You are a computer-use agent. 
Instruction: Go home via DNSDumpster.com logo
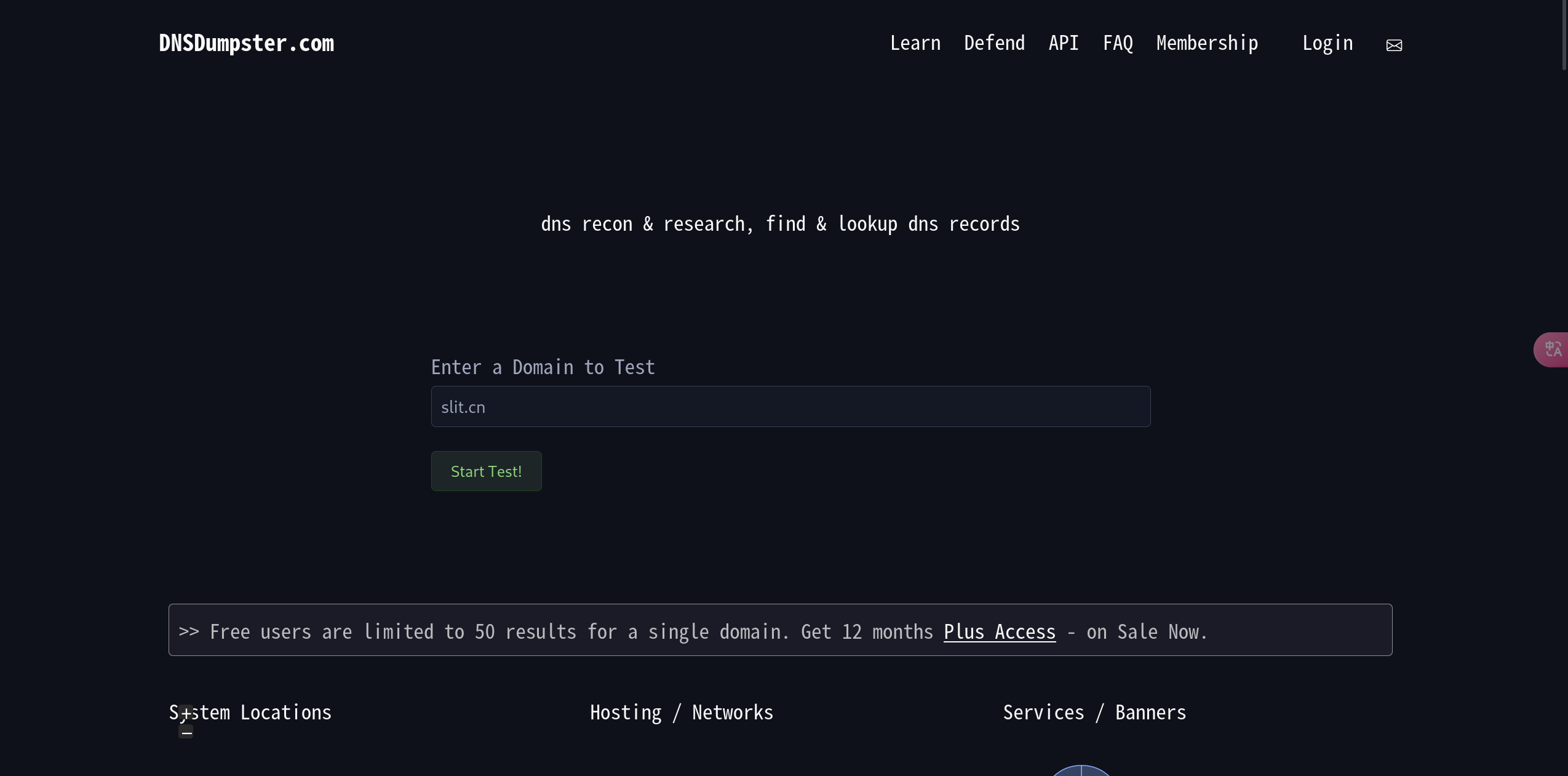[x=246, y=43]
